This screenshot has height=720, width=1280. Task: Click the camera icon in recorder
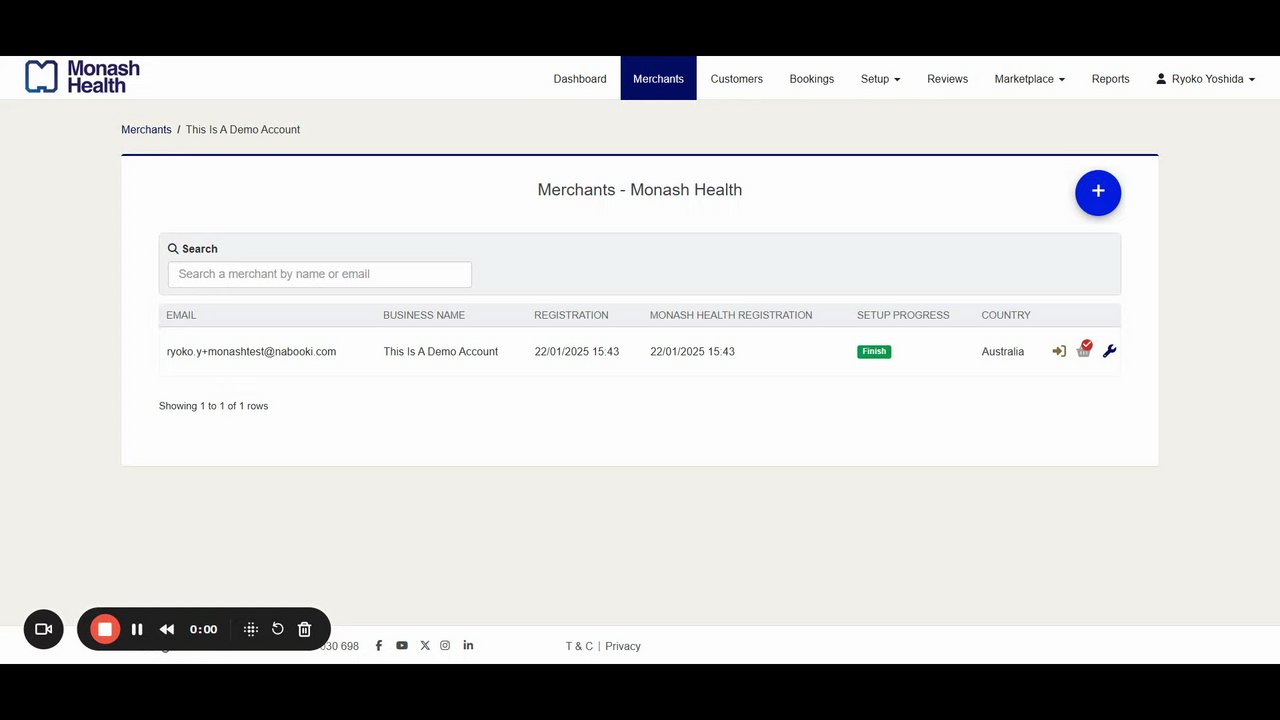tap(44, 629)
